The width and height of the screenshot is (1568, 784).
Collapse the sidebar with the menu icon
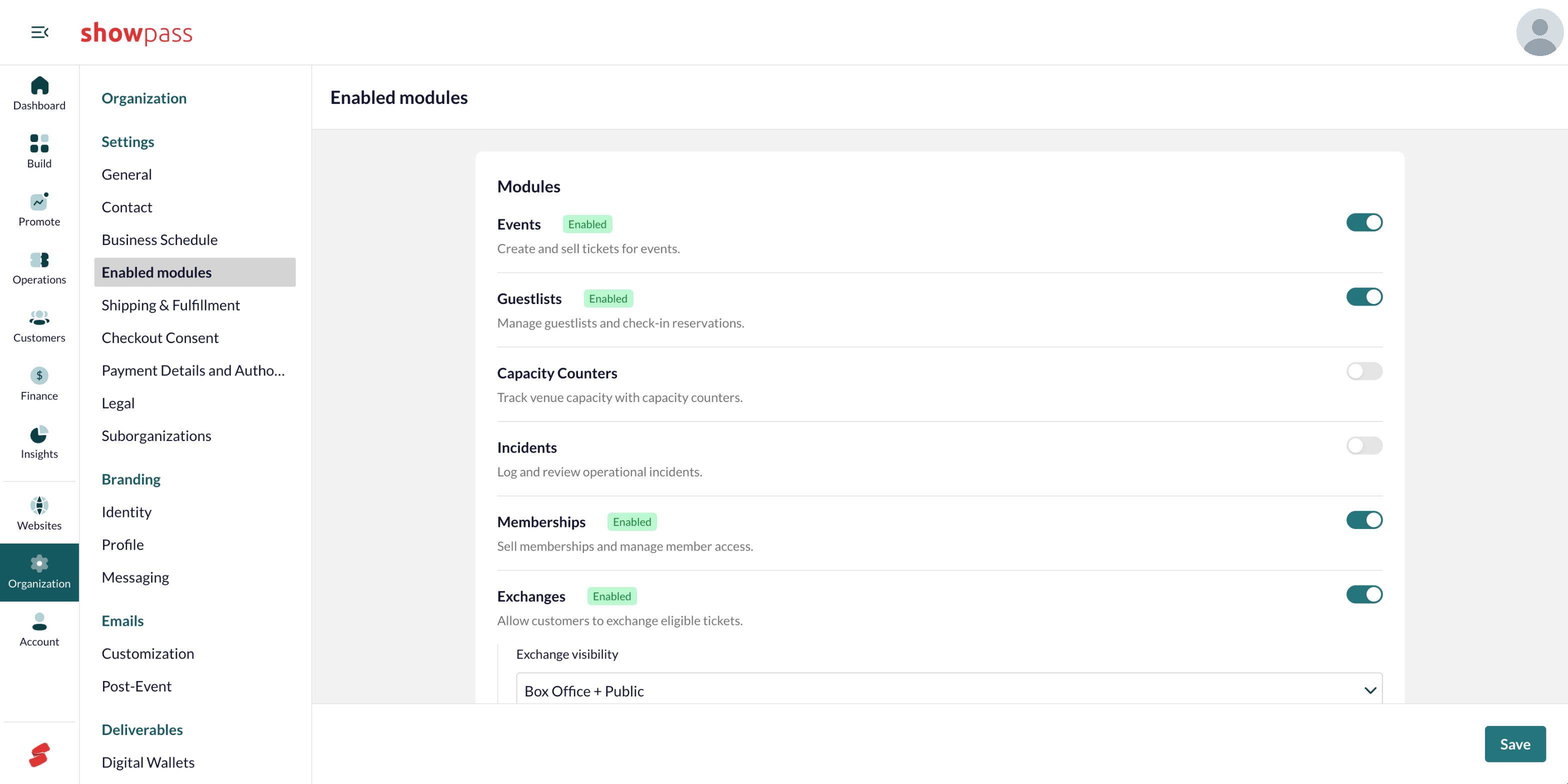39,32
